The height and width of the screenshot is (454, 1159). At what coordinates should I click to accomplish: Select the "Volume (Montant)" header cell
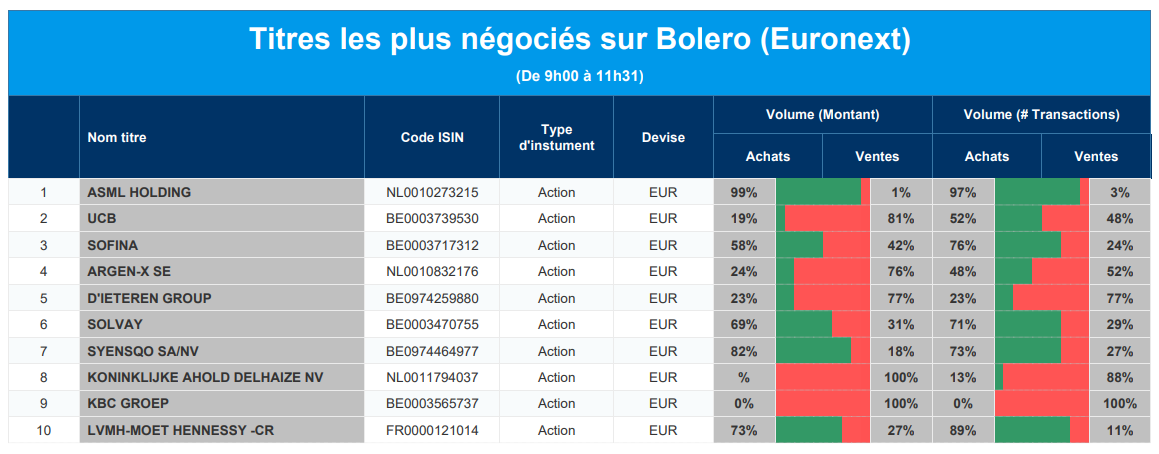822,115
